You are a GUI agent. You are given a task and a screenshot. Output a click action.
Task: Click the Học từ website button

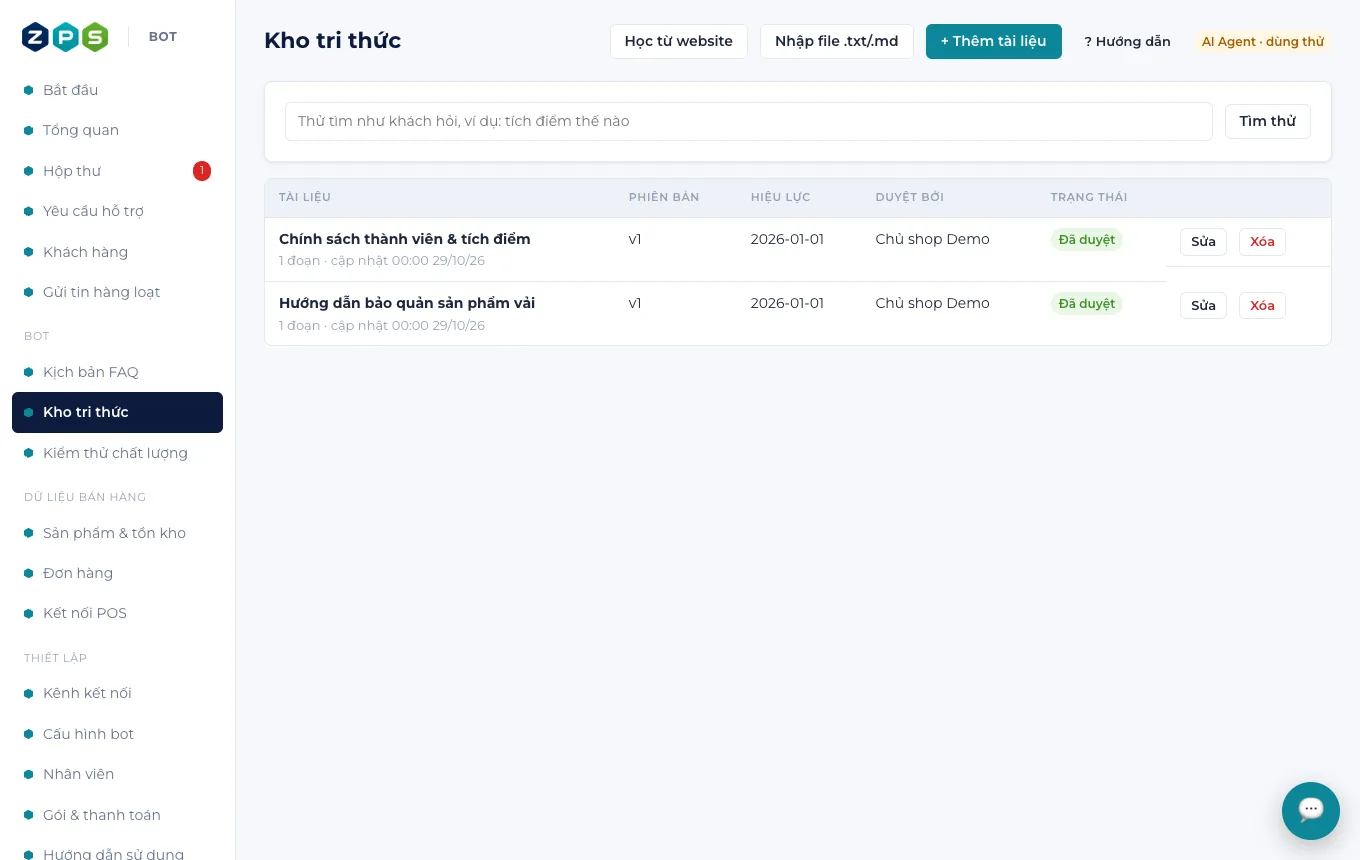point(679,41)
